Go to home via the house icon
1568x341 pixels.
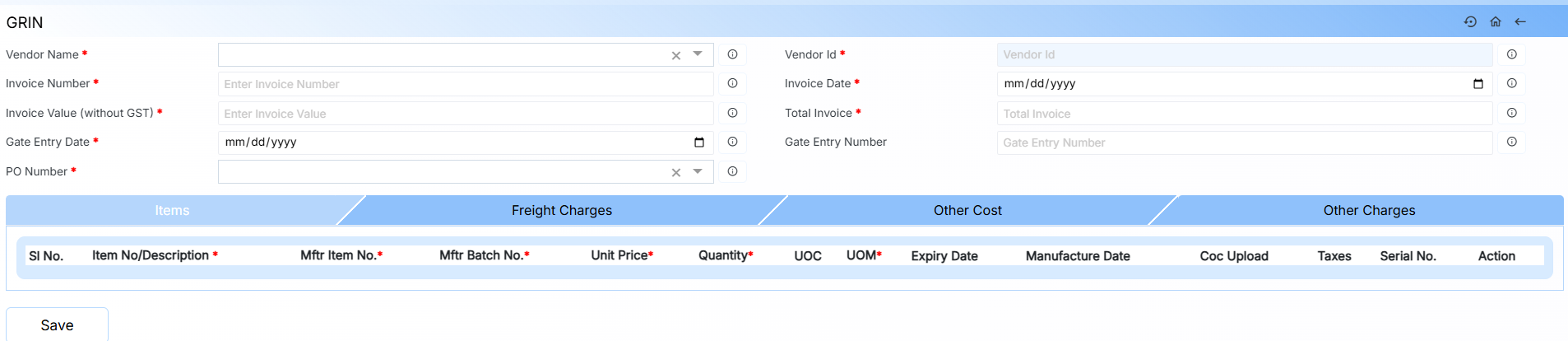pyautogui.click(x=1496, y=22)
